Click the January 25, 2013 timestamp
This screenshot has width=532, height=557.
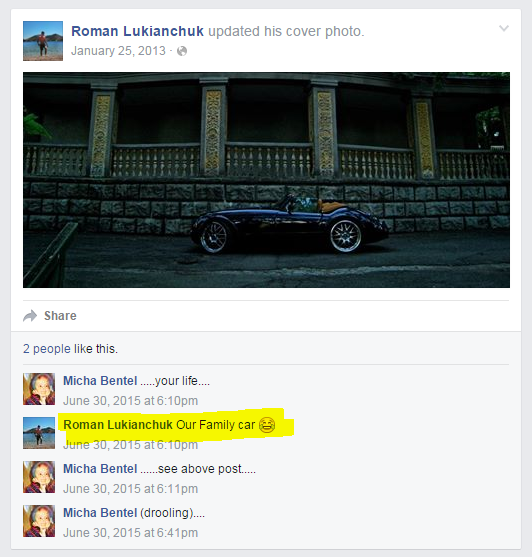point(118,51)
